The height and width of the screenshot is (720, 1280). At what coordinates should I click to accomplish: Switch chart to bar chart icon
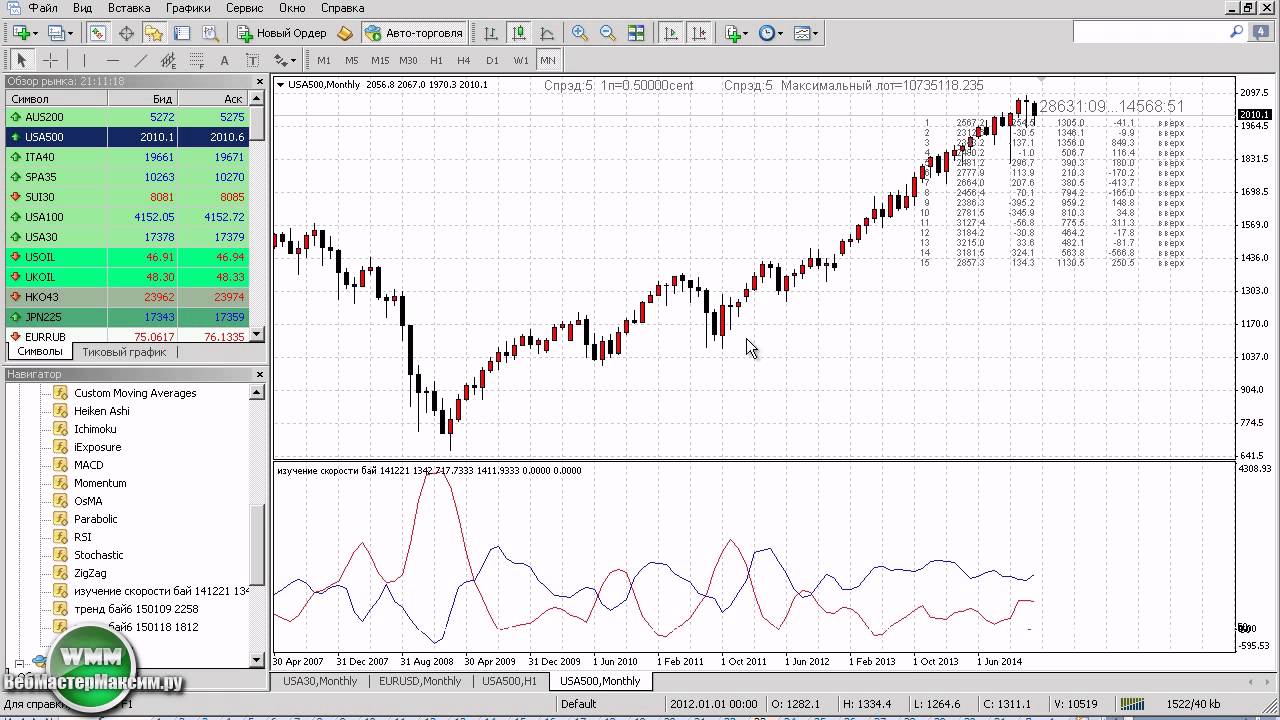click(491, 33)
